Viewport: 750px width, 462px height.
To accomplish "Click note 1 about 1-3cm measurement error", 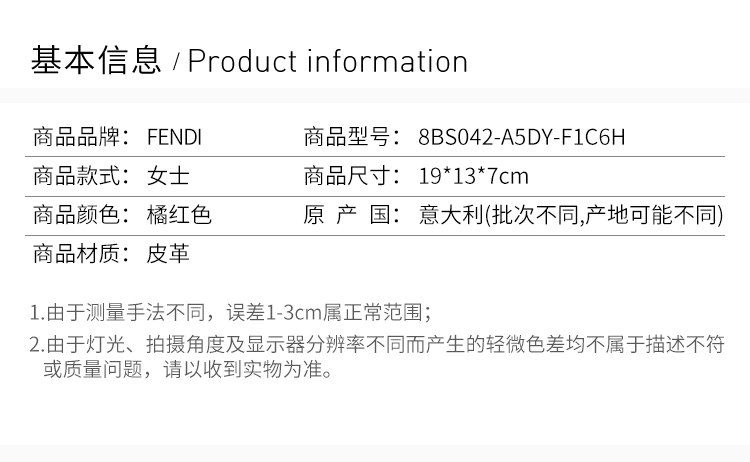I will [231, 312].
